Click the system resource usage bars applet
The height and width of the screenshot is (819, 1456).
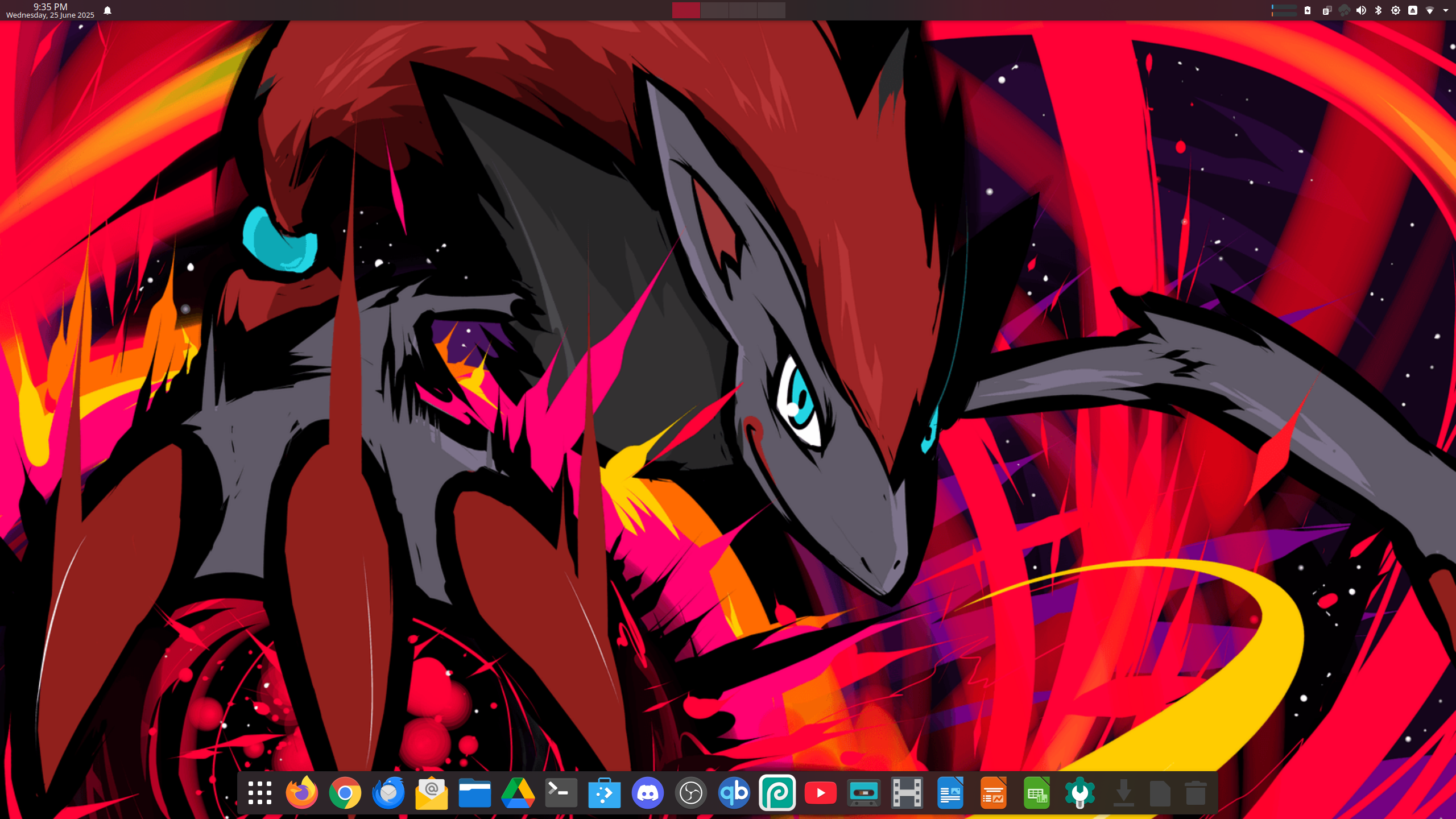[x=1284, y=10]
